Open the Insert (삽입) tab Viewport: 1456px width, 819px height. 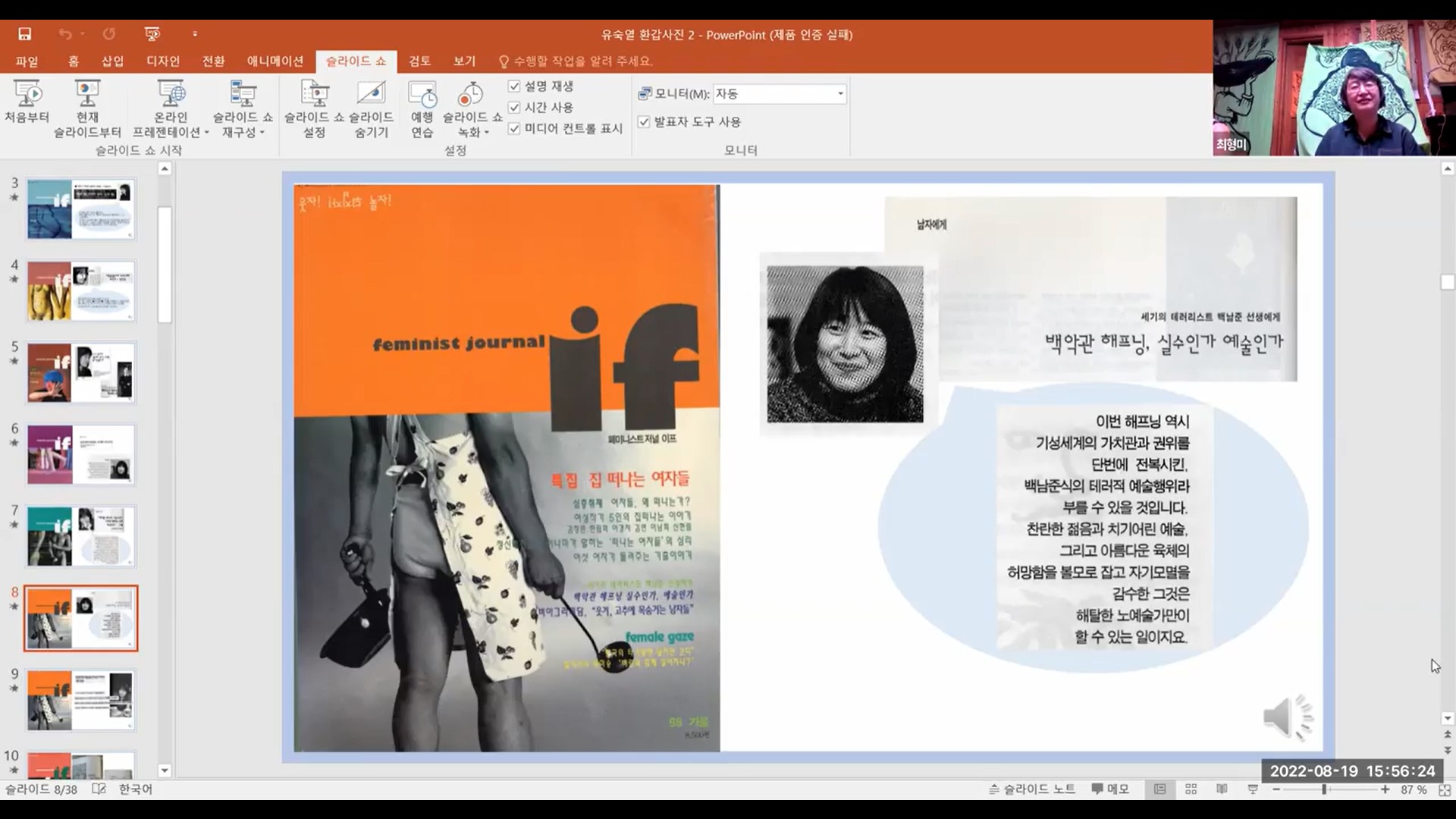pyautogui.click(x=112, y=61)
